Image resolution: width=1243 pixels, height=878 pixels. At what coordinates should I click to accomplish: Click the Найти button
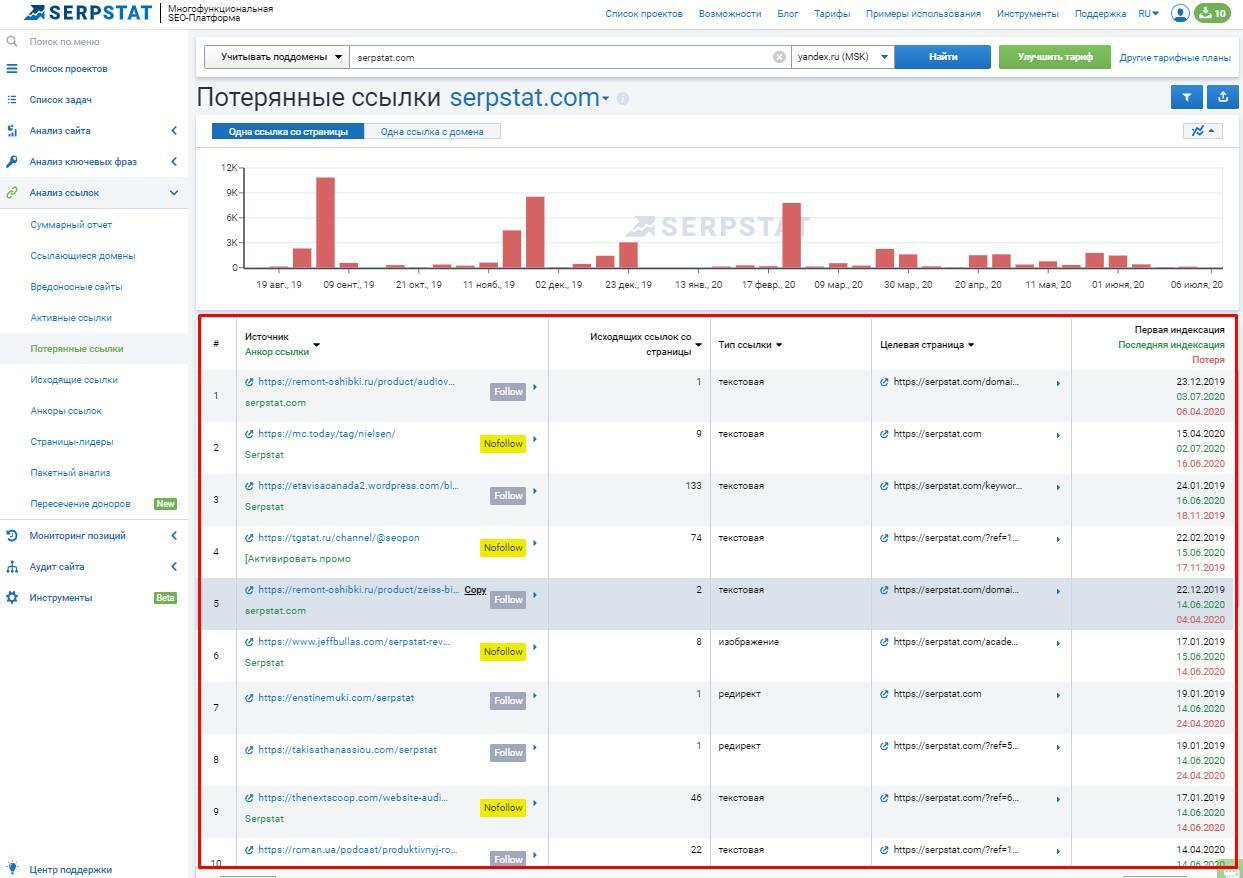tap(943, 57)
